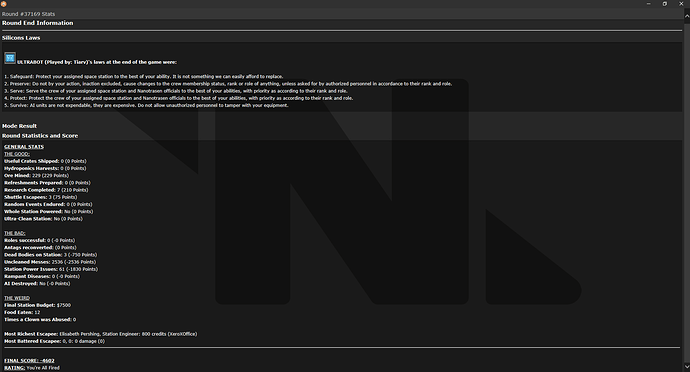
Task: Collapse the 'Round Statistics and Score' section
Action: tap(40, 136)
